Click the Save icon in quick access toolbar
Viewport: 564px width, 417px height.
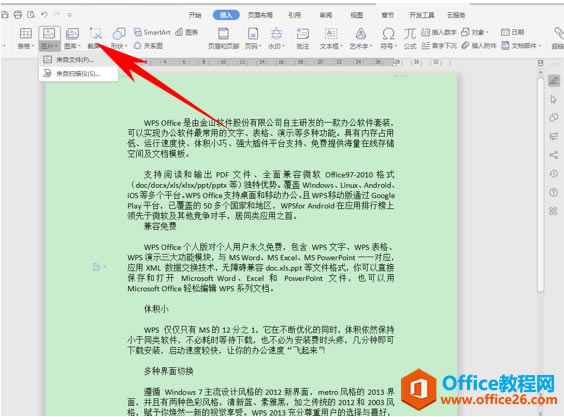pyautogui.click(x=5, y=15)
